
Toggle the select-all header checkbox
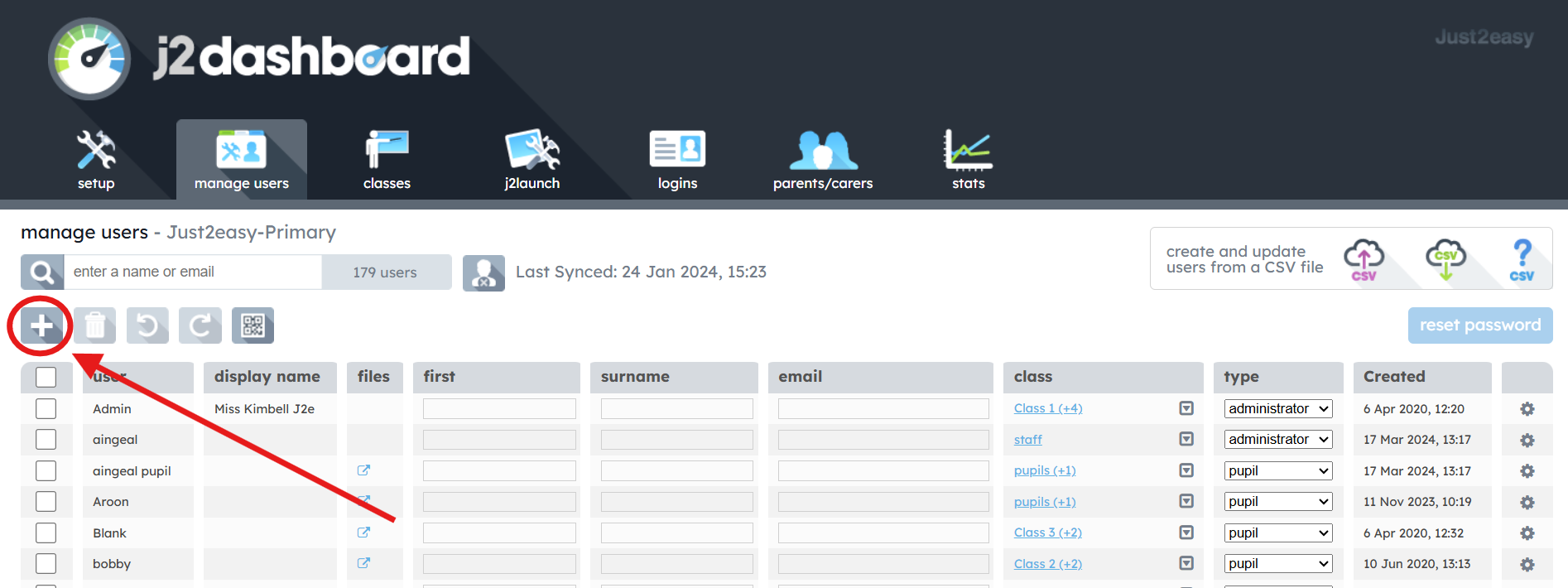pos(46,377)
